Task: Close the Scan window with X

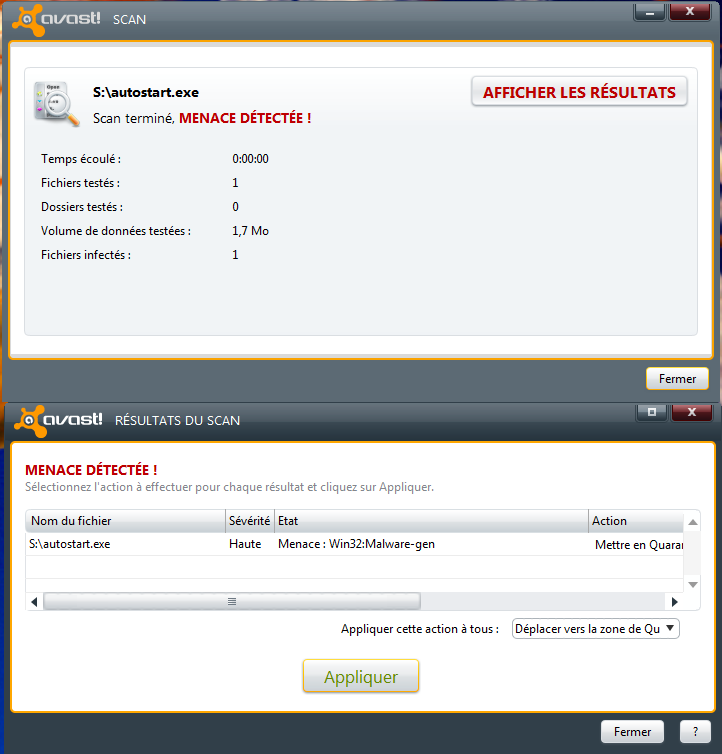Action: [x=690, y=12]
